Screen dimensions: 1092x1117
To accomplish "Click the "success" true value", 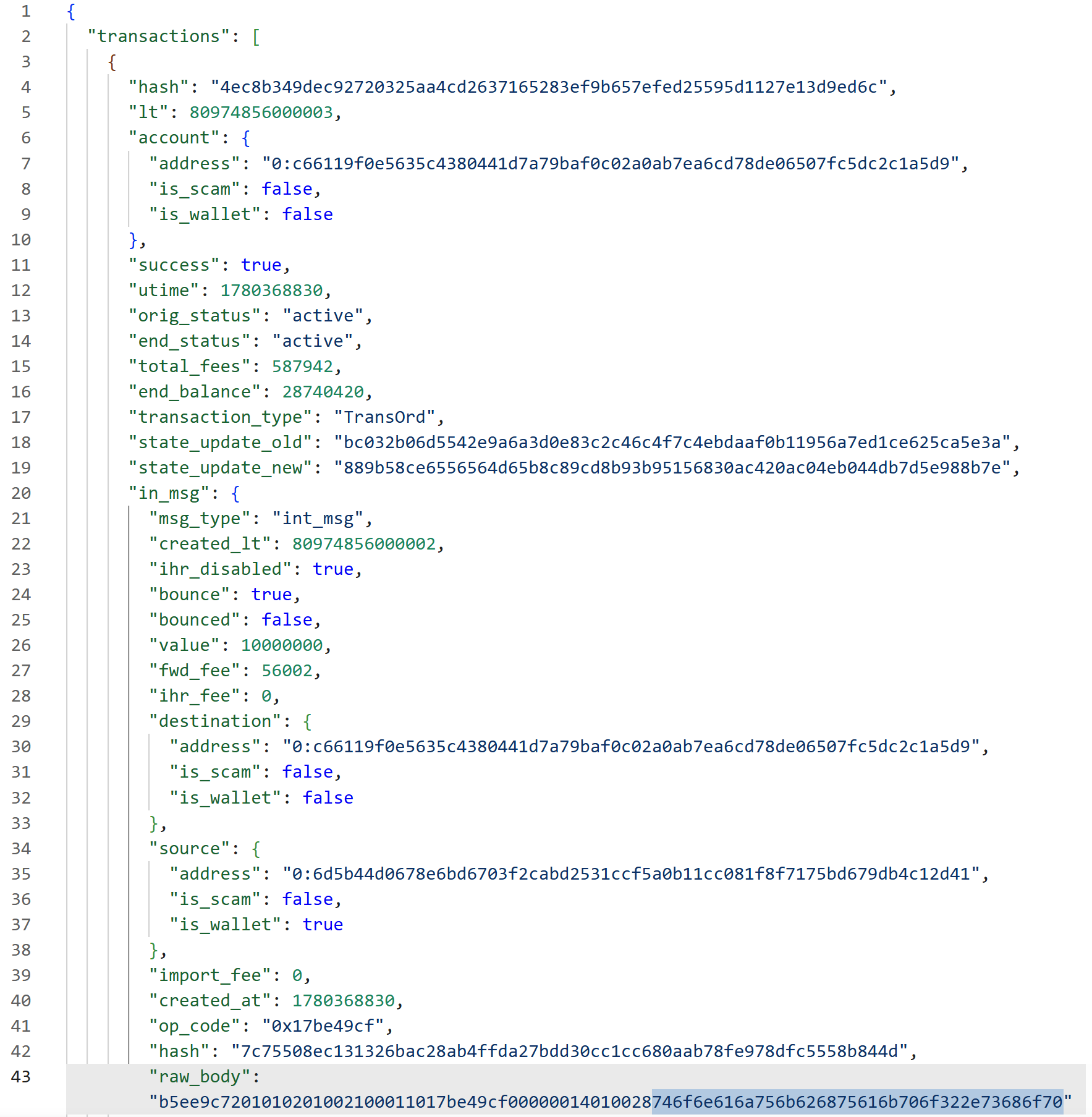I will (x=261, y=265).
